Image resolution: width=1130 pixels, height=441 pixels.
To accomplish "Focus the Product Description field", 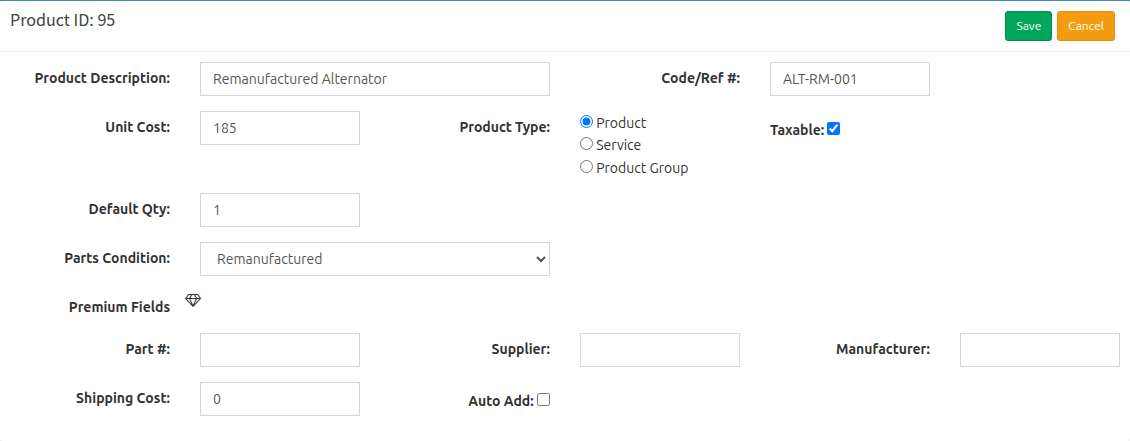I will [x=375, y=79].
